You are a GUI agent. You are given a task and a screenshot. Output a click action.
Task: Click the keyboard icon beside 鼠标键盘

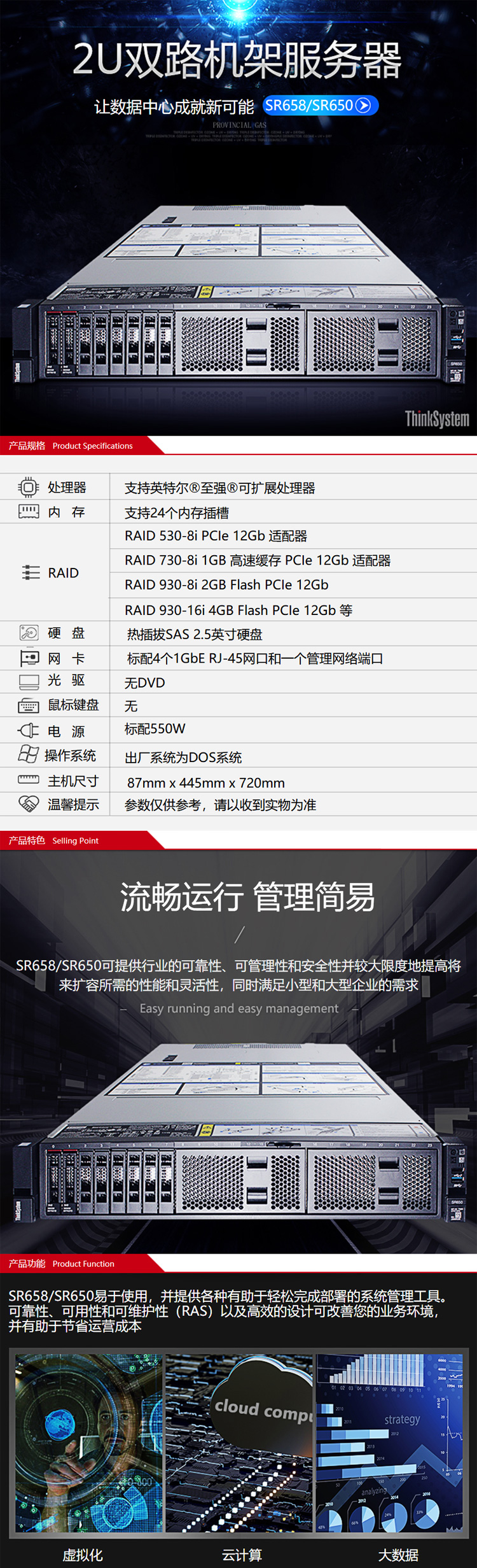[x=29, y=705]
